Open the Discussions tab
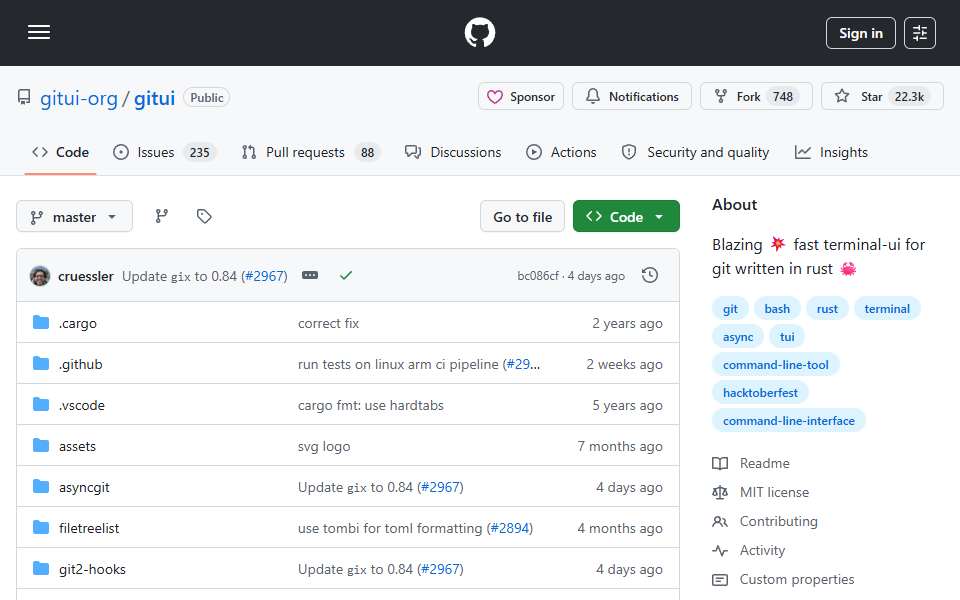Image resolution: width=960 pixels, height=600 pixels. pyautogui.click(x=453, y=152)
